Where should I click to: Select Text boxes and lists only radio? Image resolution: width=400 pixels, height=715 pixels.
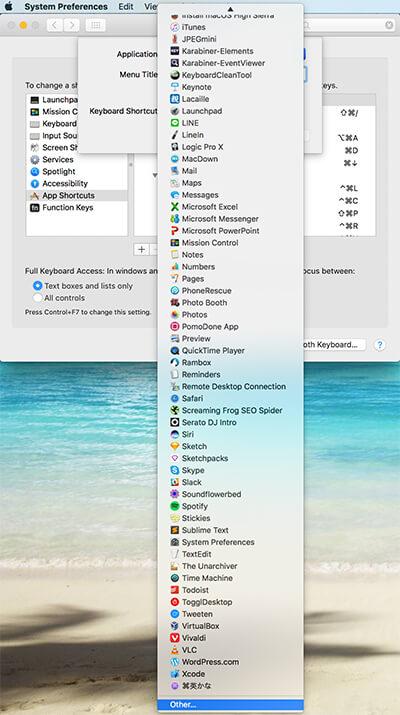37,286
